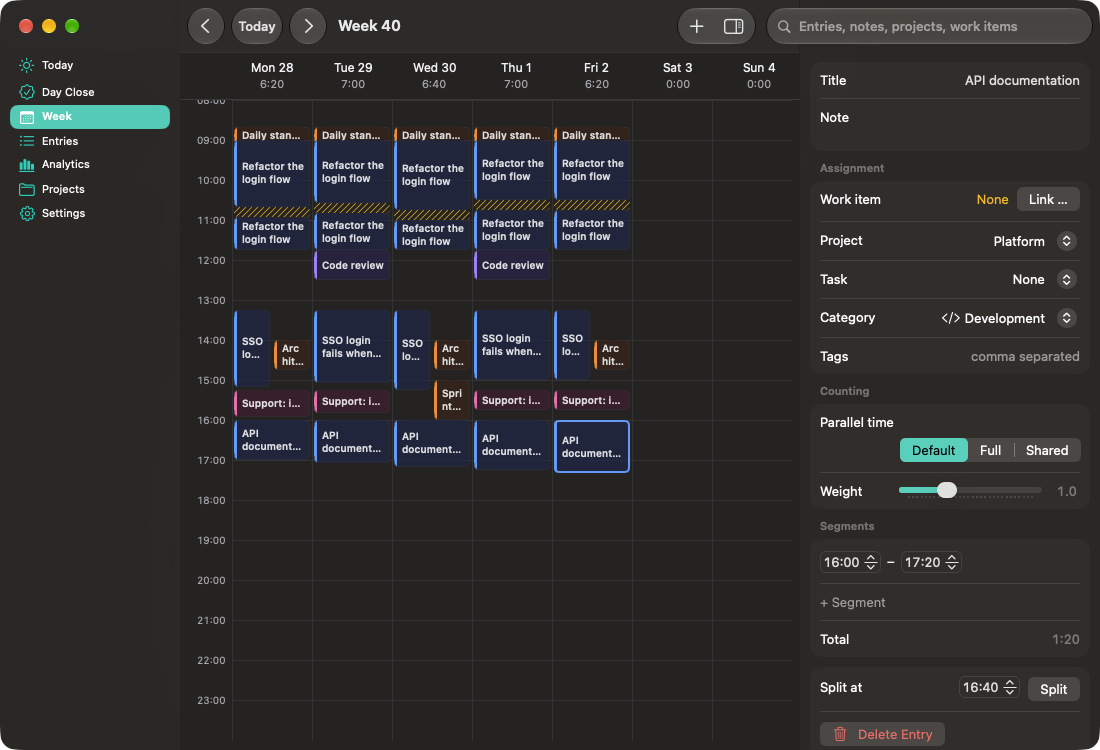Click the None work item value
Image resolution: width=1100 pixels, height=750 pixels.
click(x=992, y=199)
